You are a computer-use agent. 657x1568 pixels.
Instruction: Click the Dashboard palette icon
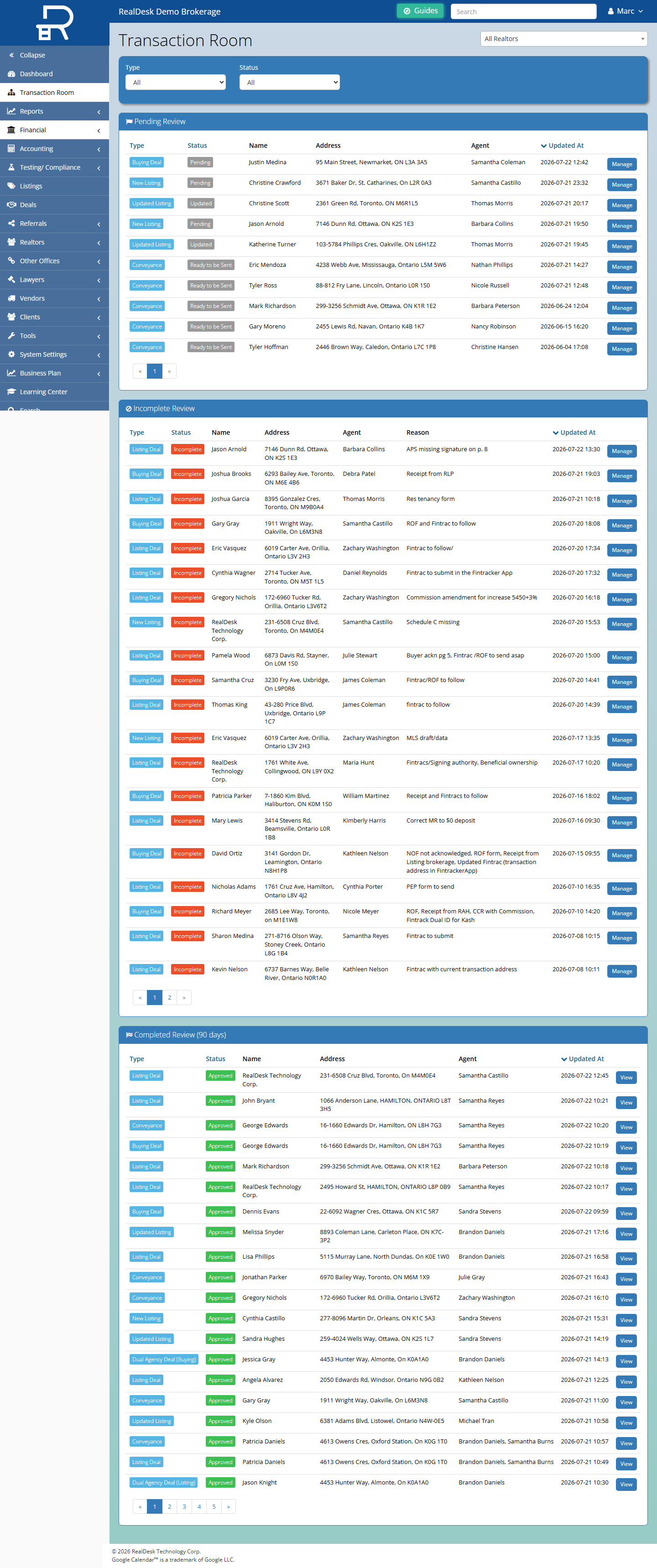point(11,73)
